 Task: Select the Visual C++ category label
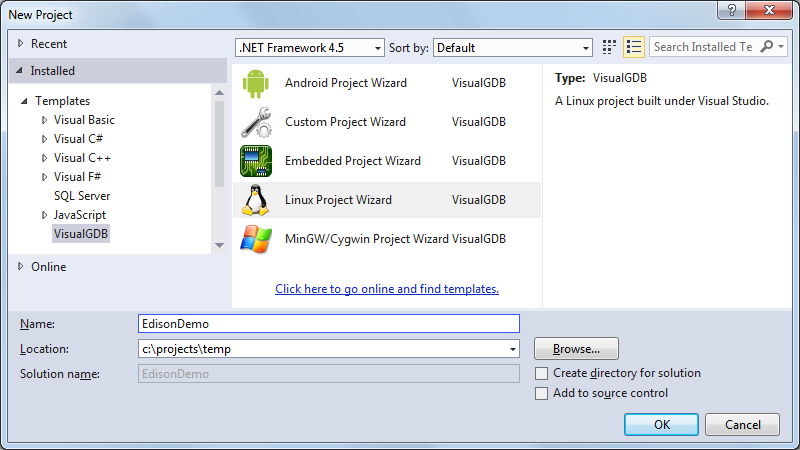(82, 158)
